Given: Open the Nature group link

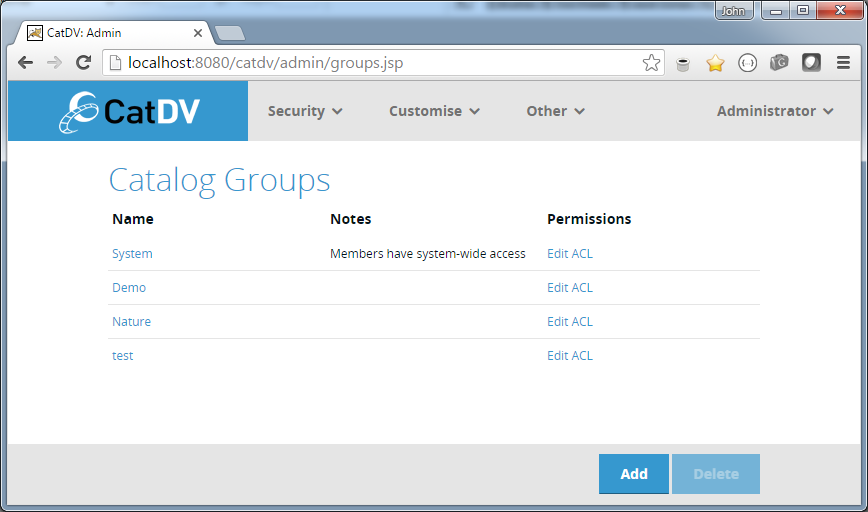Looking at the screenshot, I should pos(131,322).
